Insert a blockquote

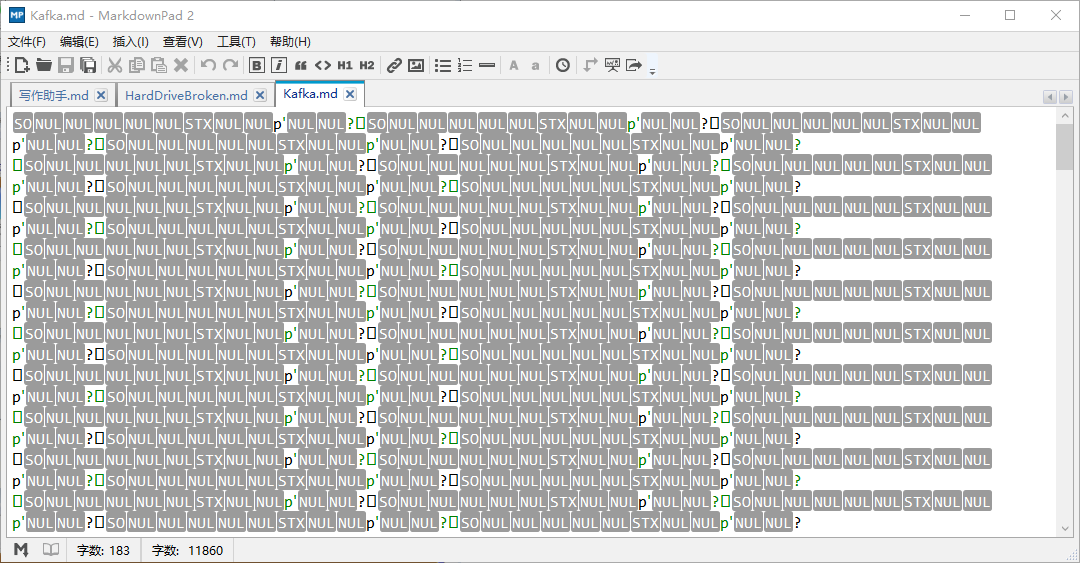pos(300,65)
